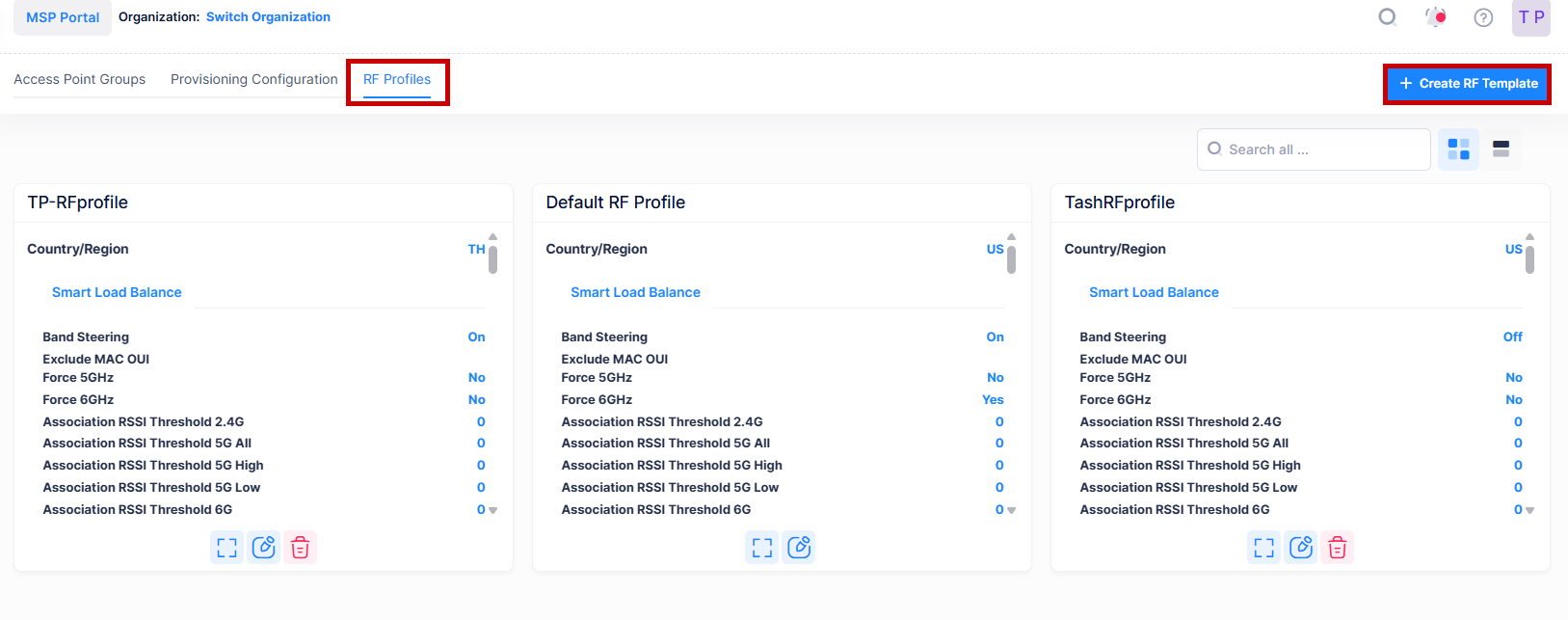1568x620 pixels.
Task: Switch to grid card view
Action: coord(1458,149)
